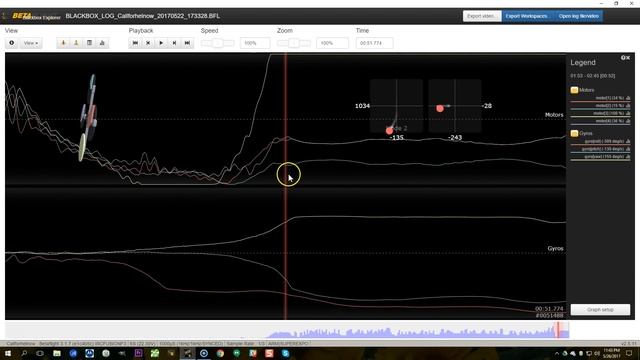This screenshot has width=640, height=360.
Task: Open Google Chrome from the taskbar
Action: [x=220, y=353]
